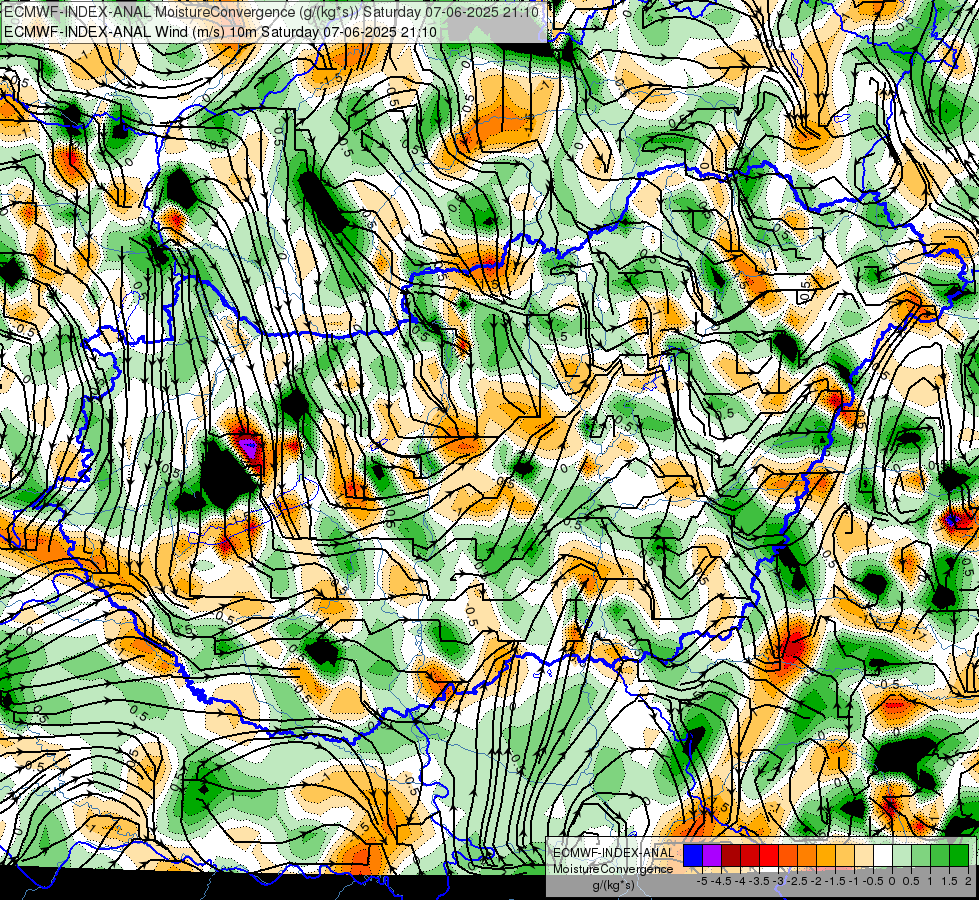The height and width of the screenshot is (900, 979).
Task: Click the 'Wind (m/s) 10m' title line
Action: tap(220, 31)
